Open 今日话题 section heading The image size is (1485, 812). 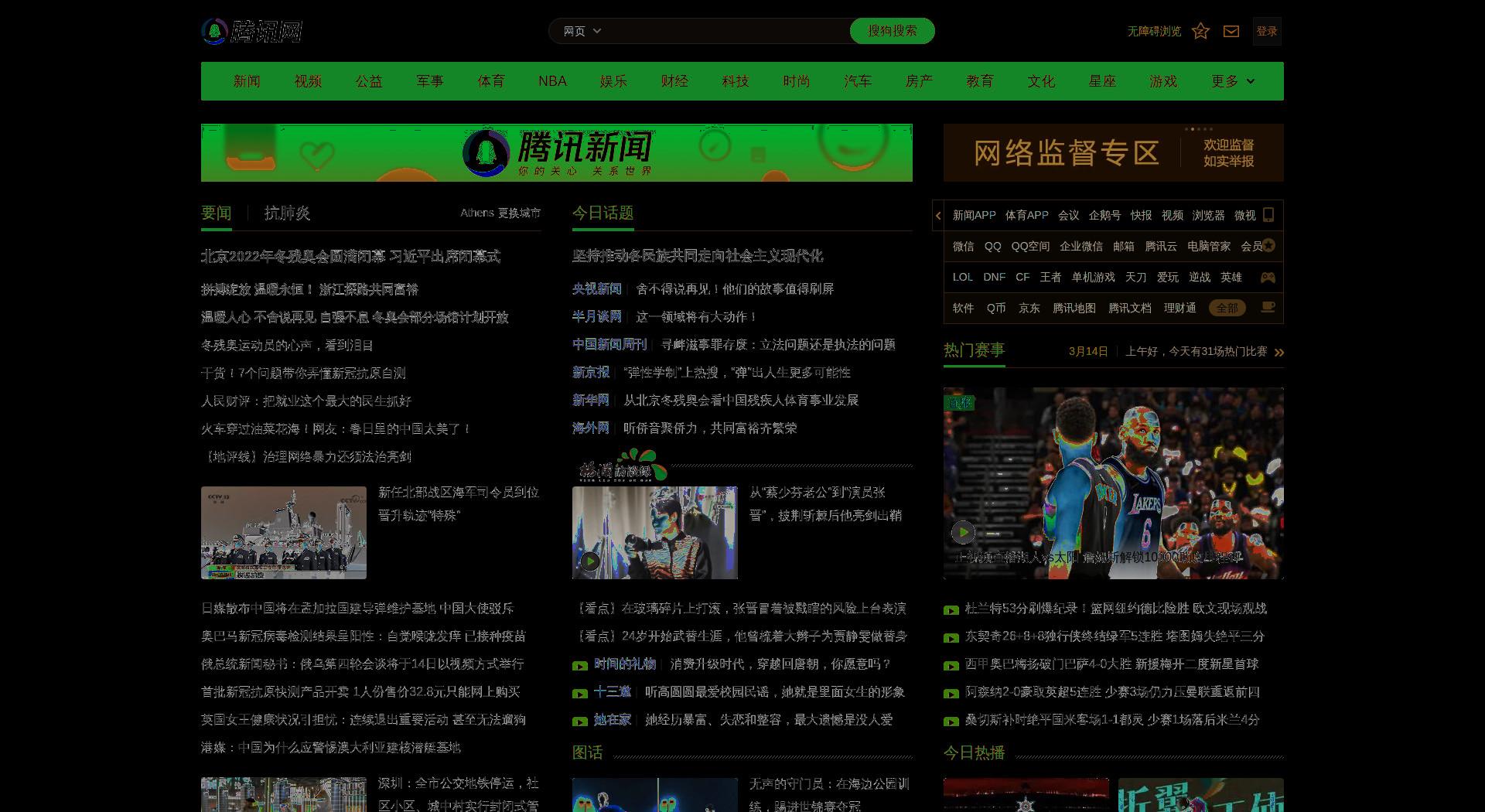tap(603, 213)
